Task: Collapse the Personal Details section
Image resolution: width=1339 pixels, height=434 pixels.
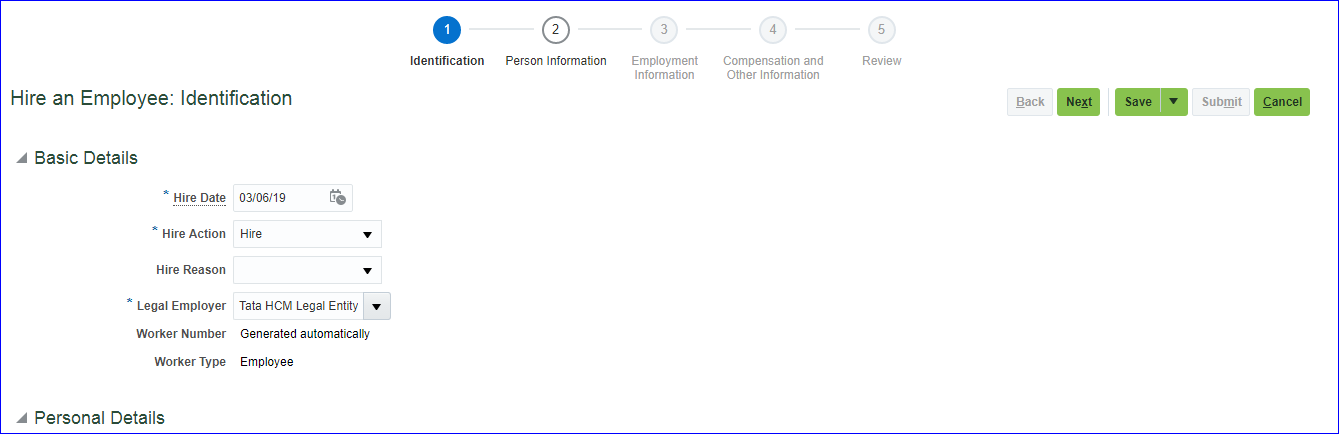Action: click(22, 418)
